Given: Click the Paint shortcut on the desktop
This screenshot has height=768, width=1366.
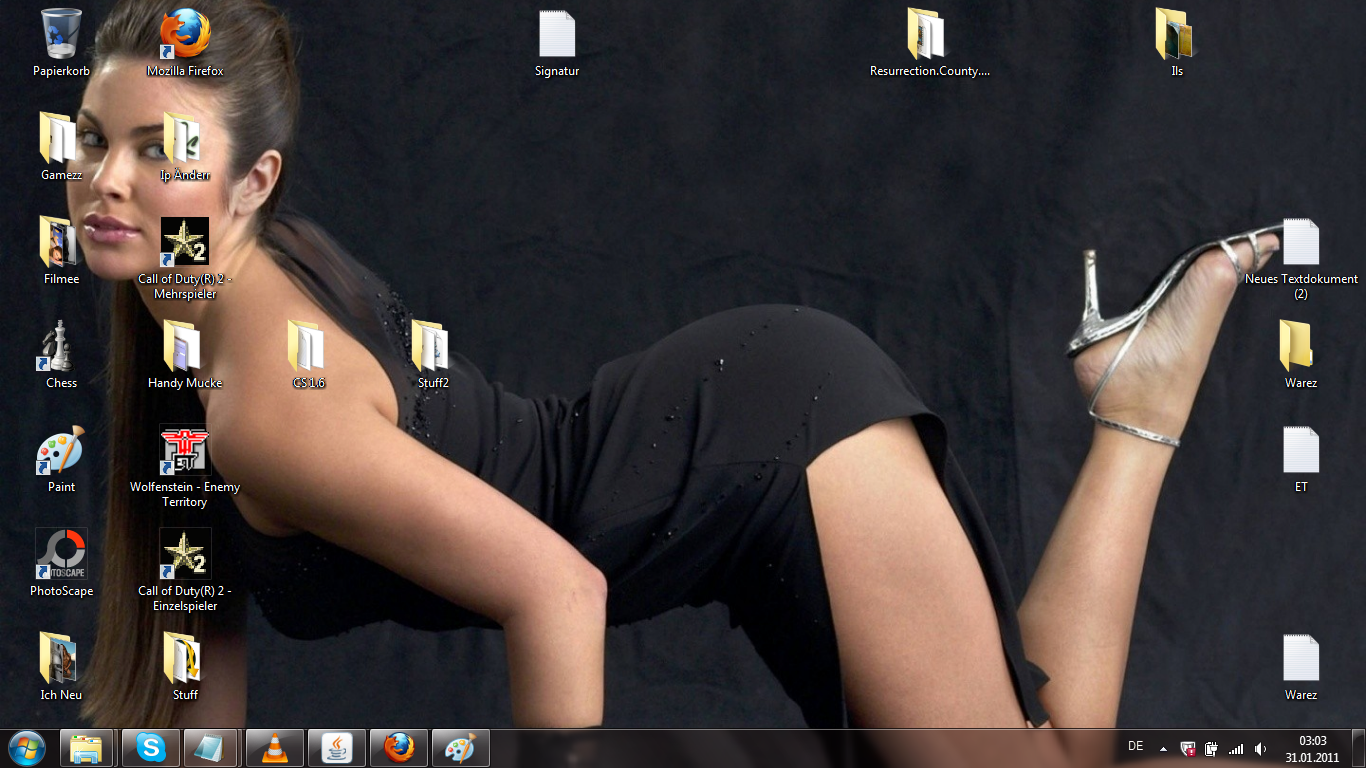Looking at the screenshot, I should 61,451.
